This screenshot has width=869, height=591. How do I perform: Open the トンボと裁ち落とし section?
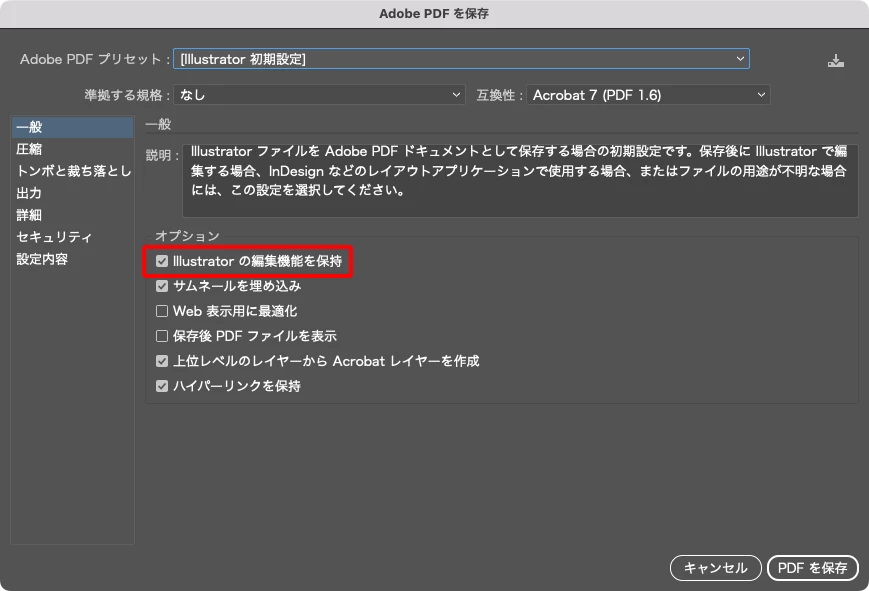(x=72, y=171)
